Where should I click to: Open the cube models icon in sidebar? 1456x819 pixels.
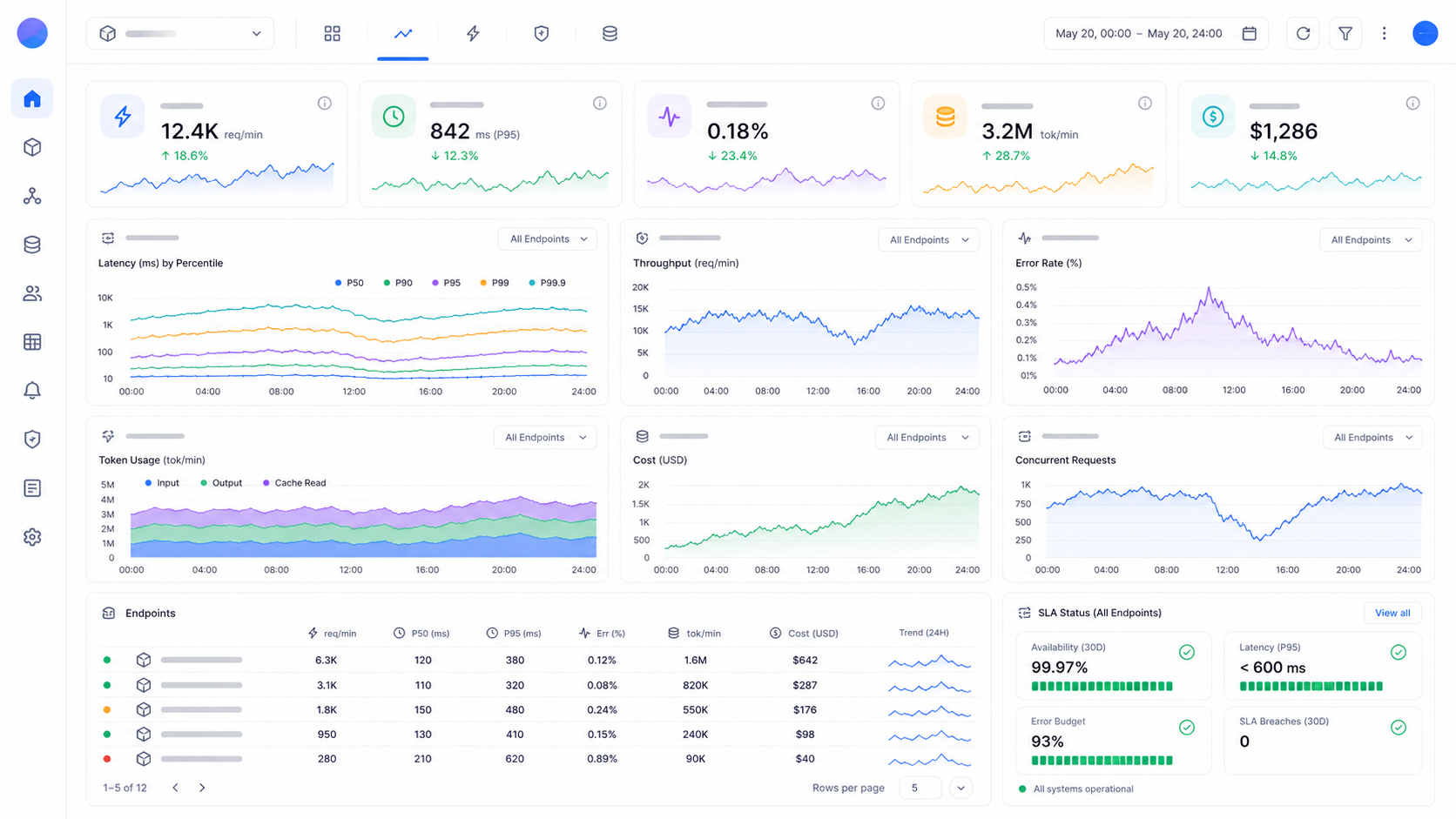(x=32, y=147)
